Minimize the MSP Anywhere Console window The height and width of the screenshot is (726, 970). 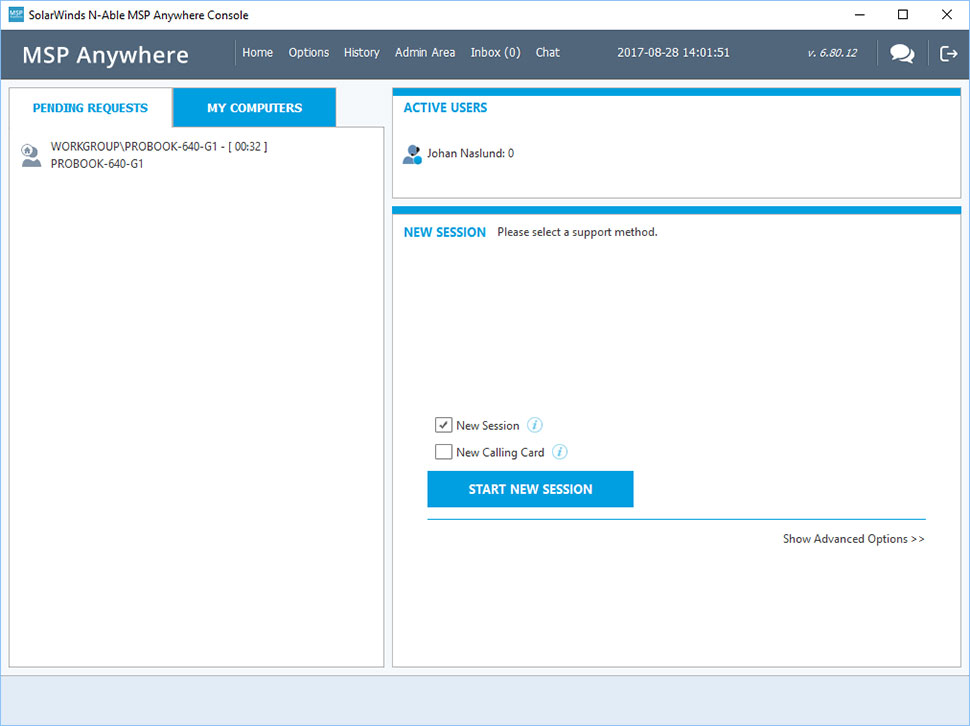click(x=859, y=15)
